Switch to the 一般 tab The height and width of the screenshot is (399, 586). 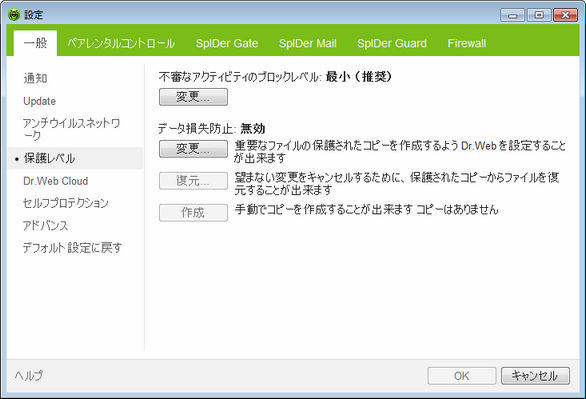click(35, 43)
